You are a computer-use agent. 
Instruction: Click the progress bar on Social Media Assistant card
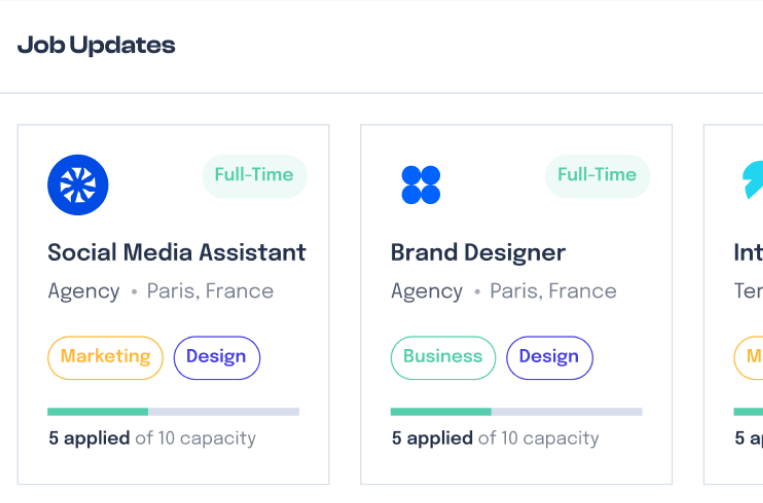(x=173, y=412)
